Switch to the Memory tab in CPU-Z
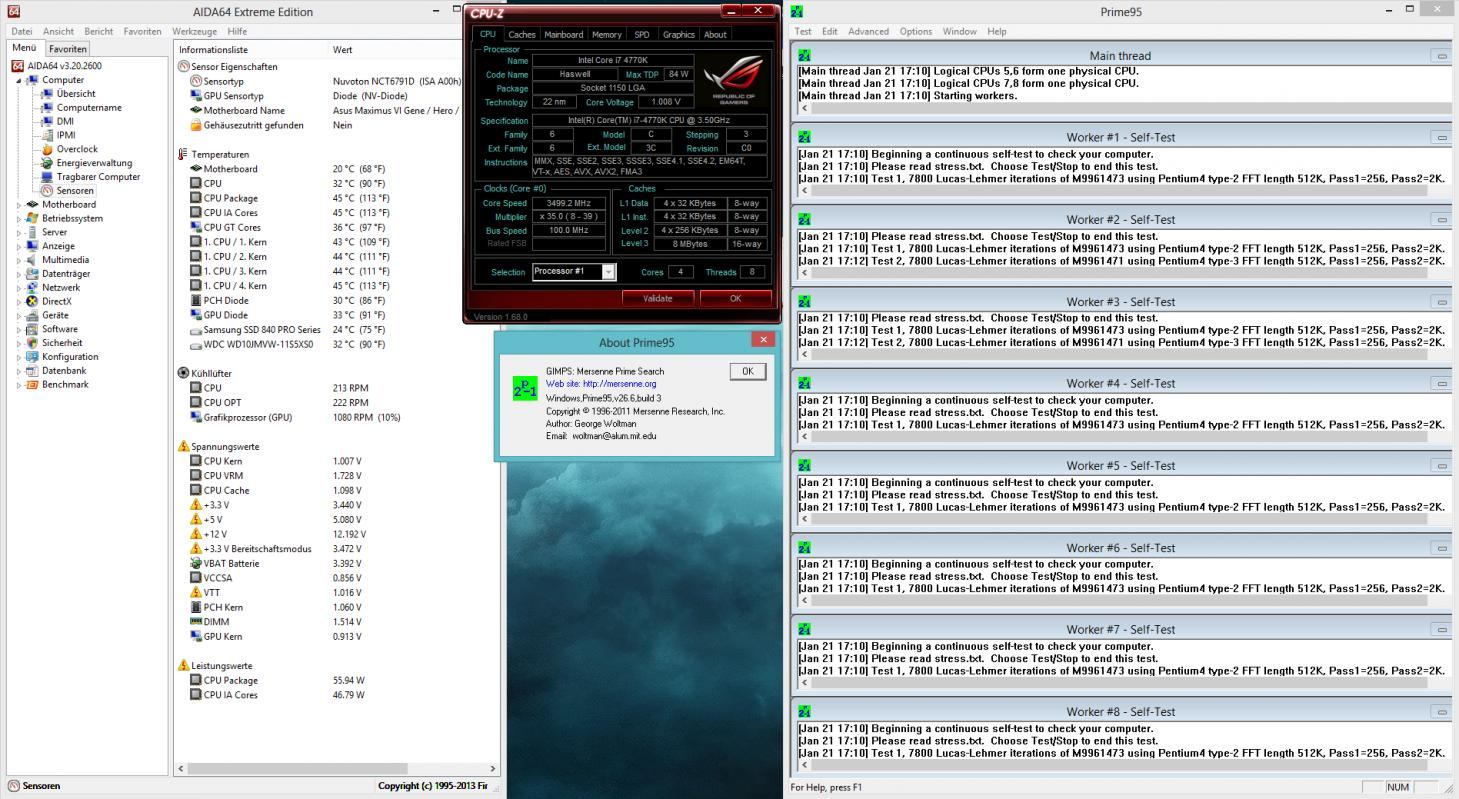Image resolution: width=1459 pixels, height=799 pixels. click(606, 34)
